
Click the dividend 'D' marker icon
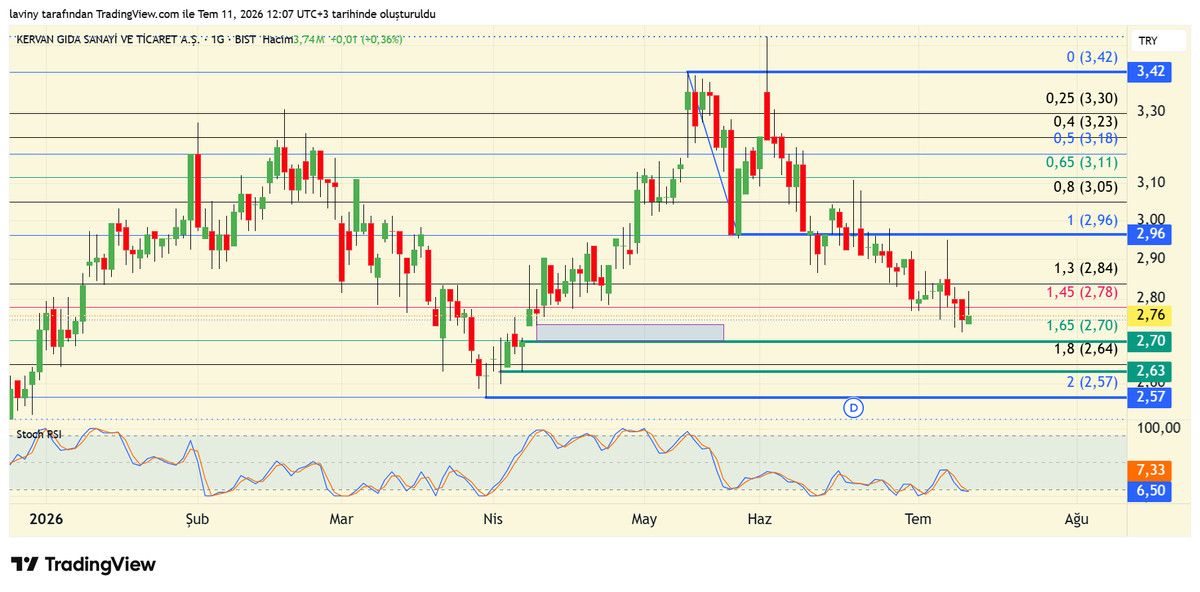(853, 407)
